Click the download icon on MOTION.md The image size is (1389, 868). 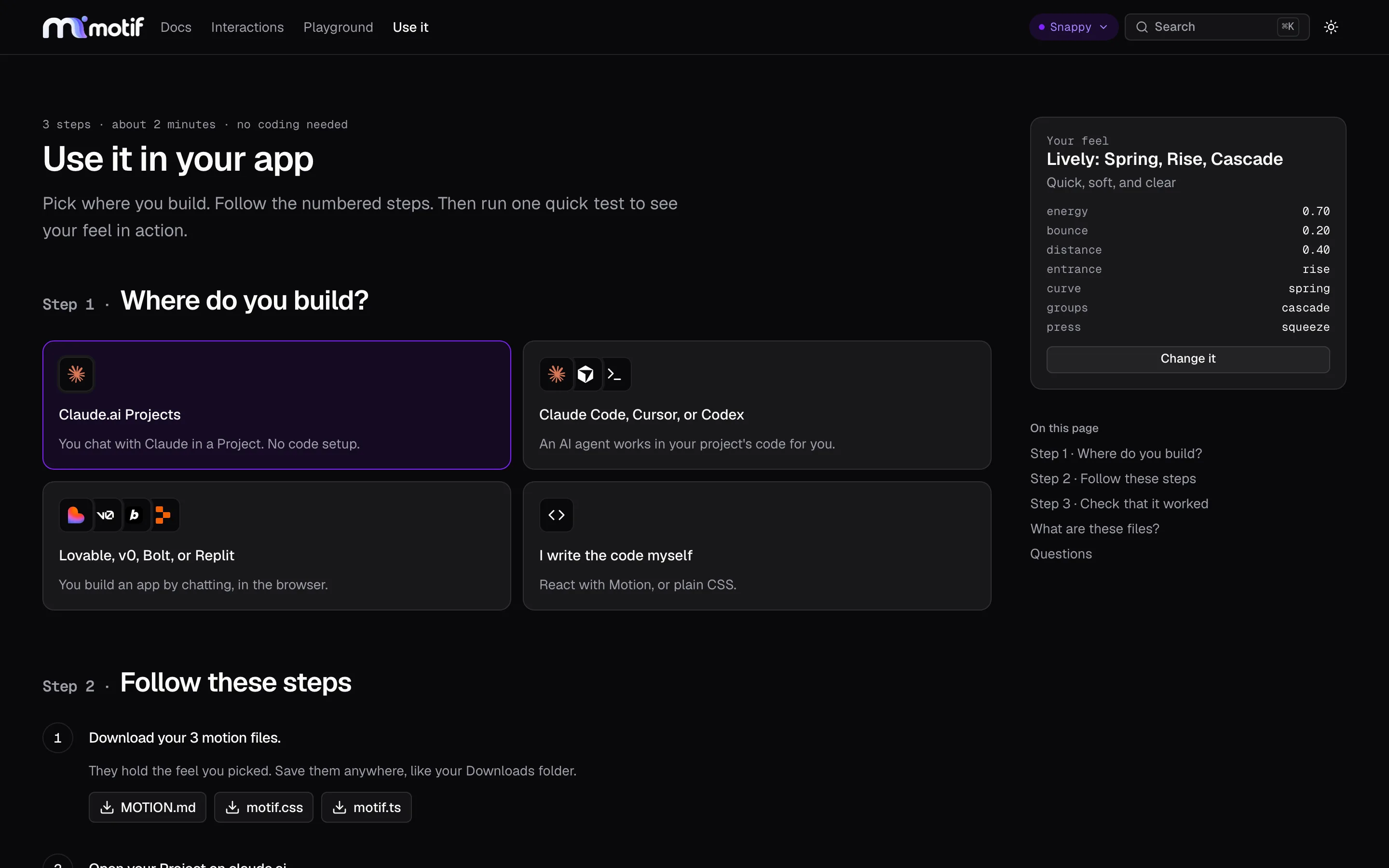(x=107, y=807)
